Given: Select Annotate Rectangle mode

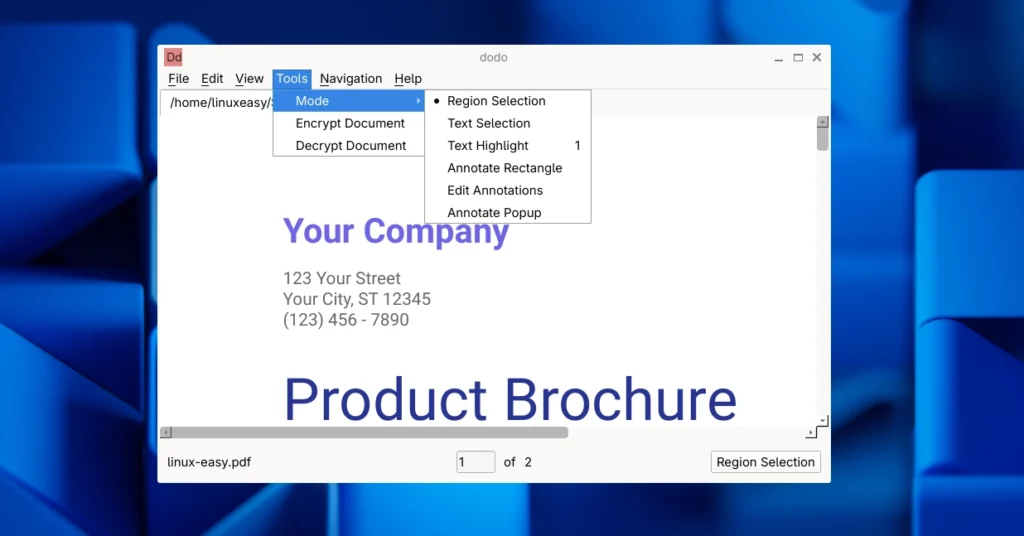Looking at the screenshot, I should tap(504, 168).
